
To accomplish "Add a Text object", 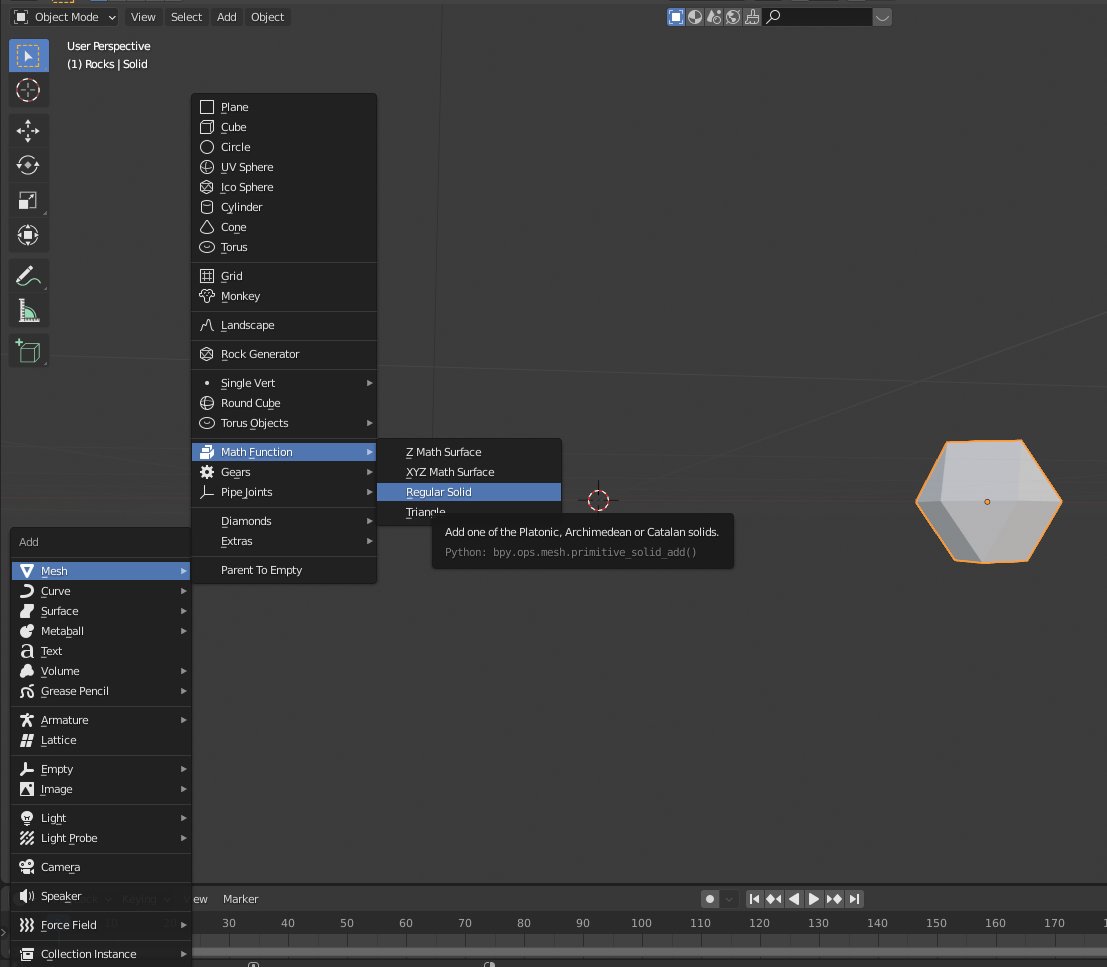I will point(101,651).
